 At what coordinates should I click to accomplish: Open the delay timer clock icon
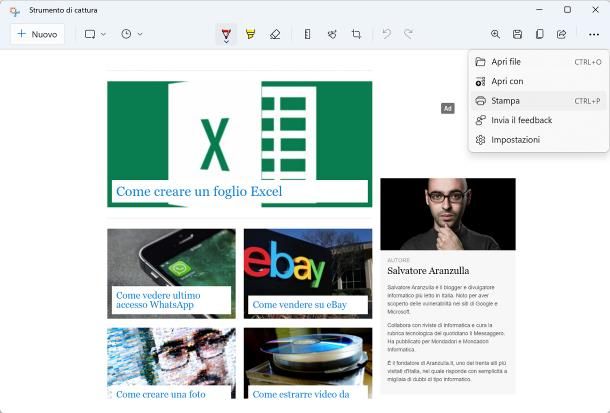[x=126, y=34]
